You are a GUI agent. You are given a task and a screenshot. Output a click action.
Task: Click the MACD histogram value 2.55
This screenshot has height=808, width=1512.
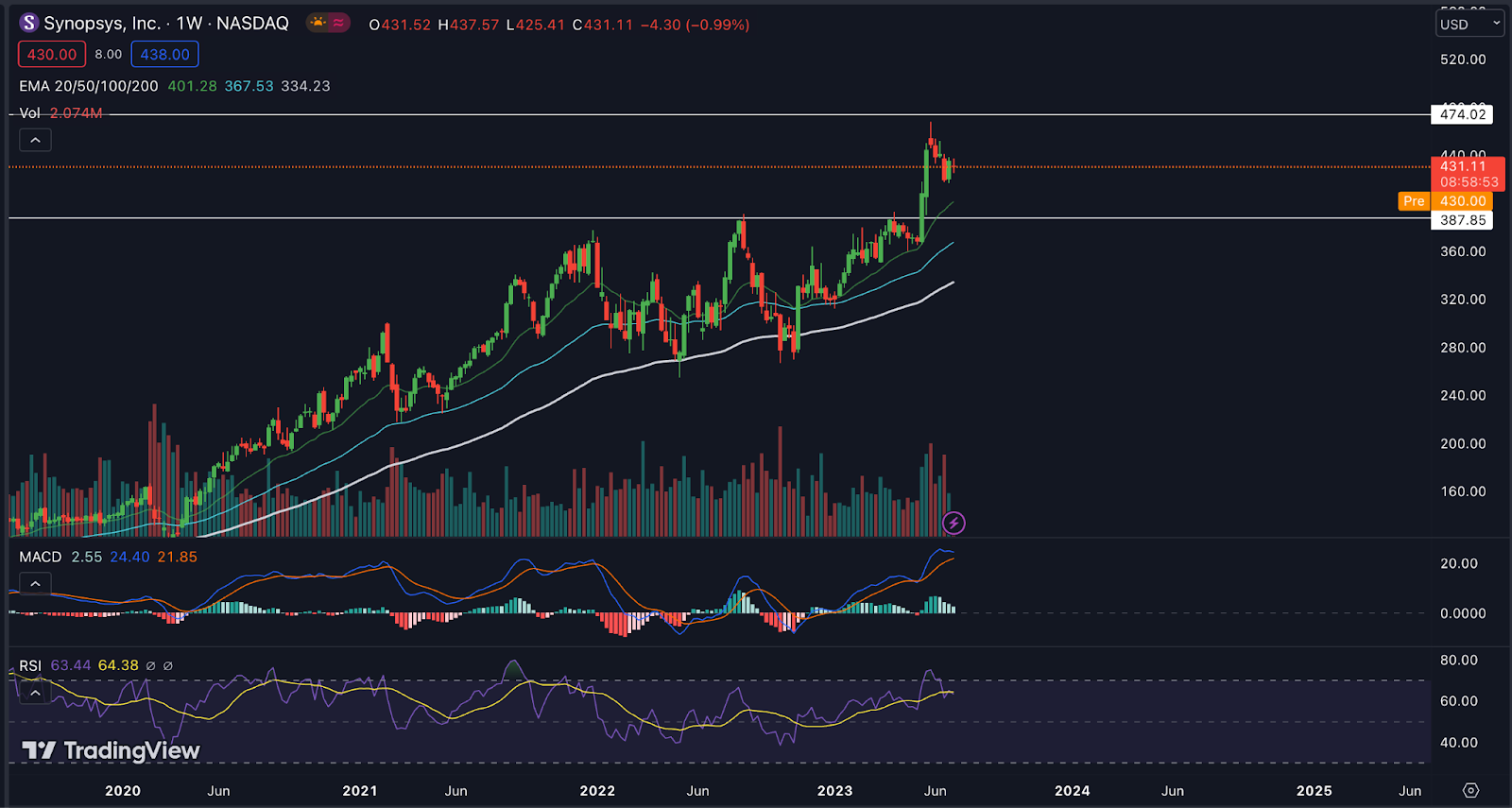[x=86, y=557]
